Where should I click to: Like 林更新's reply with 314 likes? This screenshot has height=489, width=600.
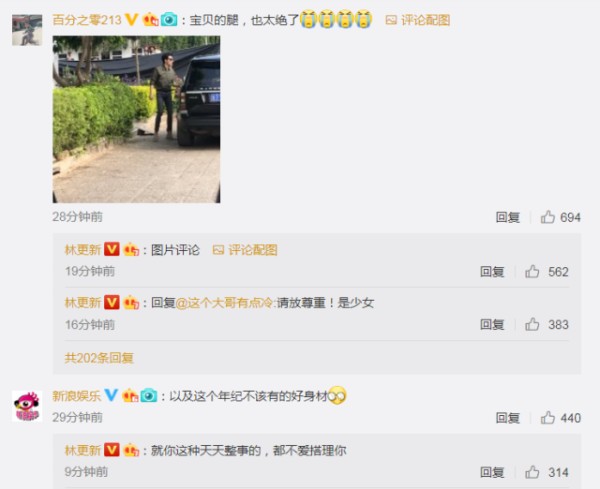click(546, 472)
